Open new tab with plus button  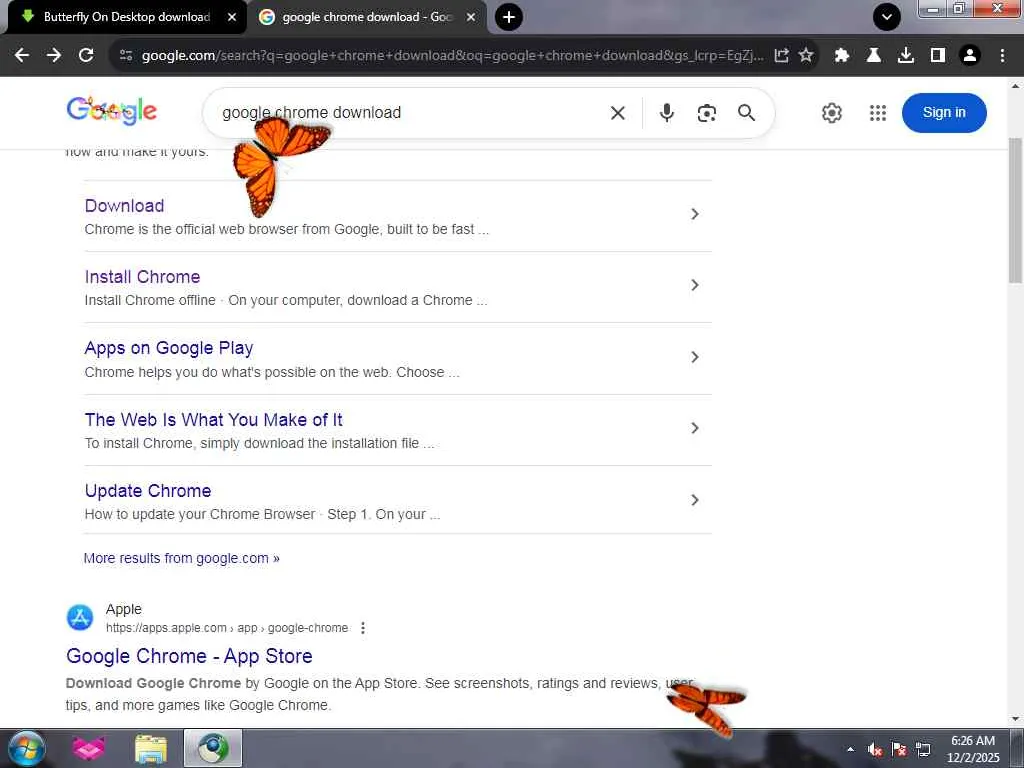(x=509, y=17)
